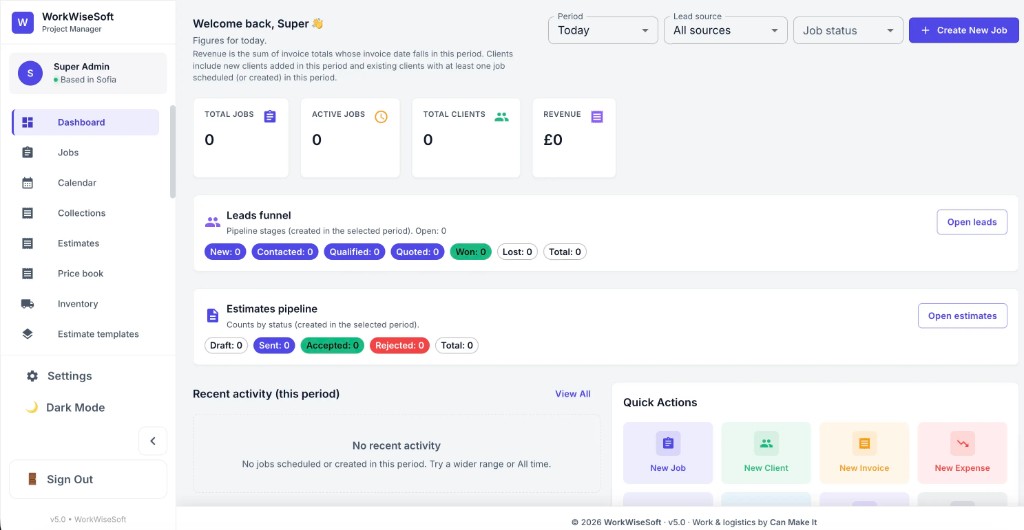
Task: Open the Lead source dropdown
Action: pyautogui.click(x=726, y=30)
